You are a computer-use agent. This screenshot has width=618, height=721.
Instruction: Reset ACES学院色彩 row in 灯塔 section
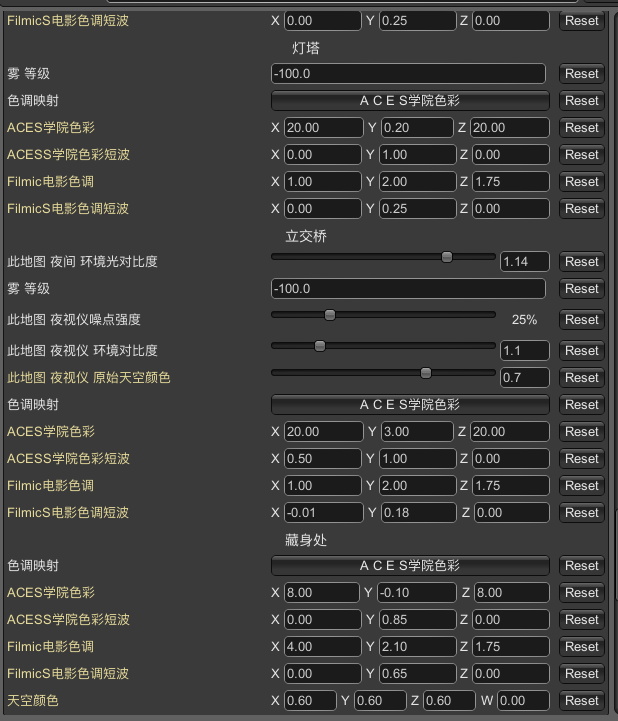coord(582,127)
